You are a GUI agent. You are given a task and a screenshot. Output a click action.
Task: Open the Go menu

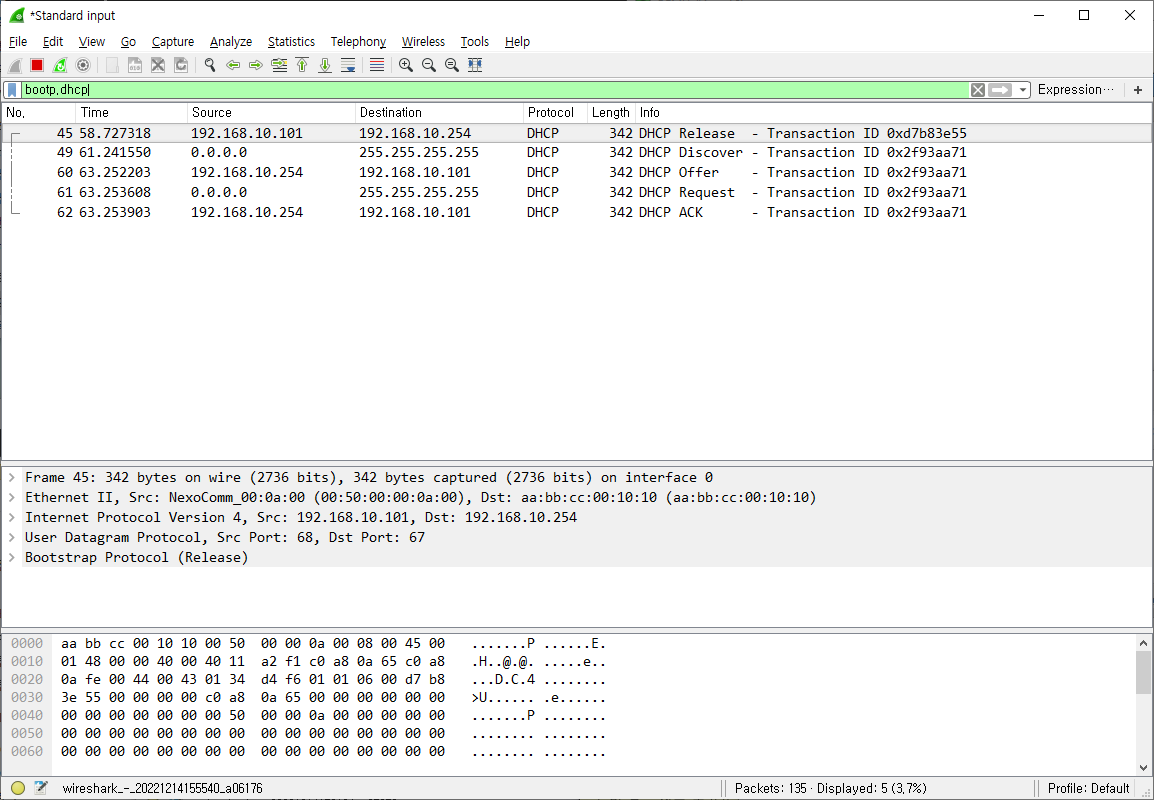128,42
